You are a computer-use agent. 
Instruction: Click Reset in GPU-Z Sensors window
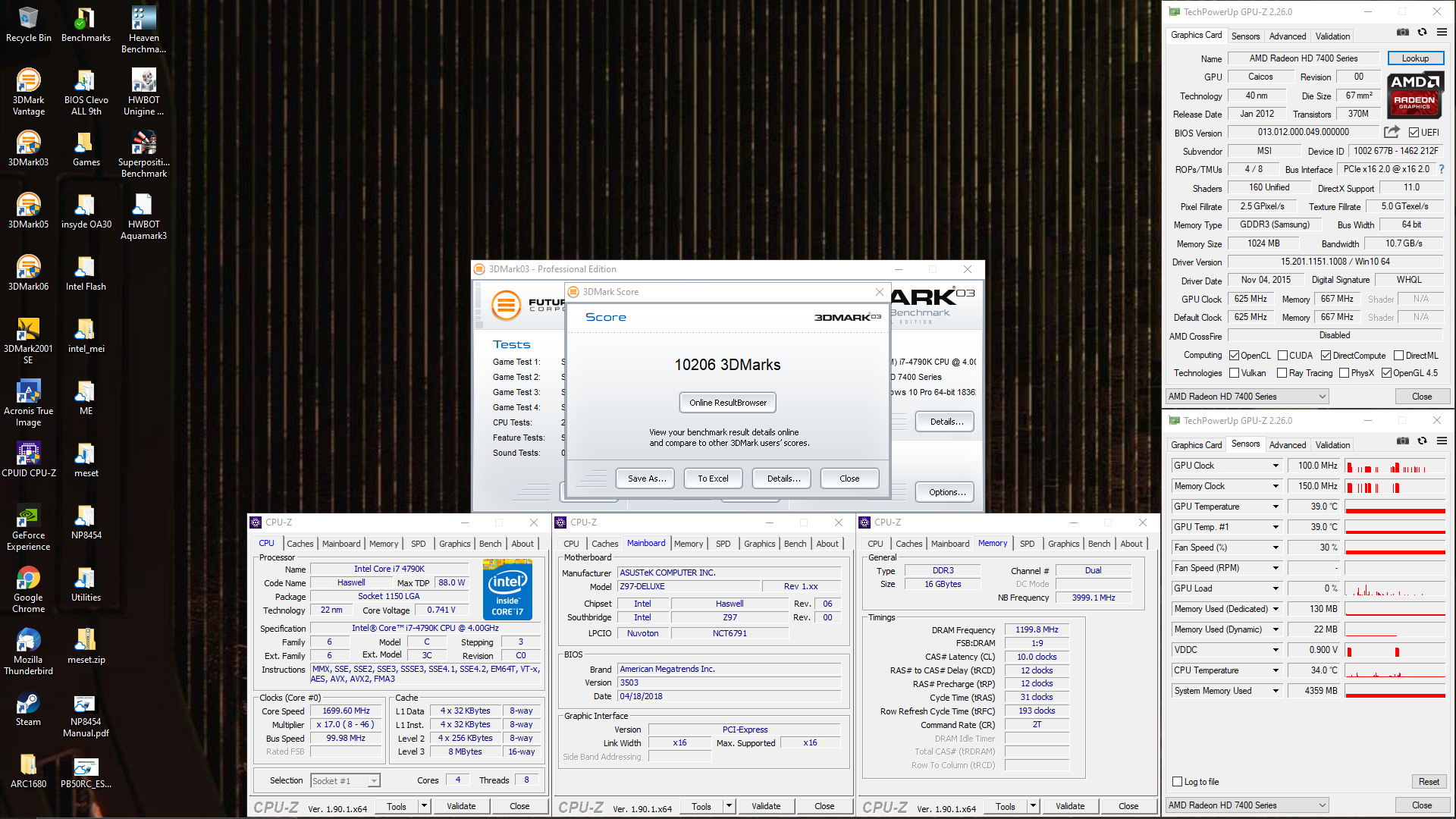1429,781
